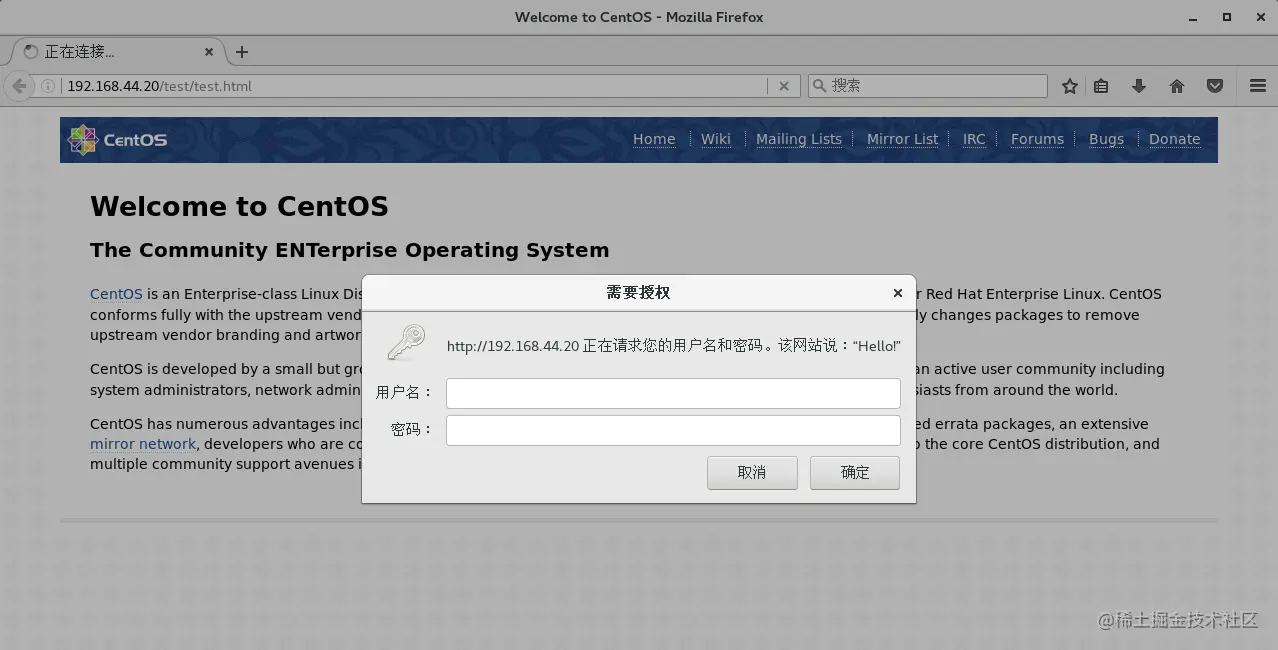This screenshot has height=650, width=1278.
Task: Open the Mirror List link
Action: click(903, 139)
